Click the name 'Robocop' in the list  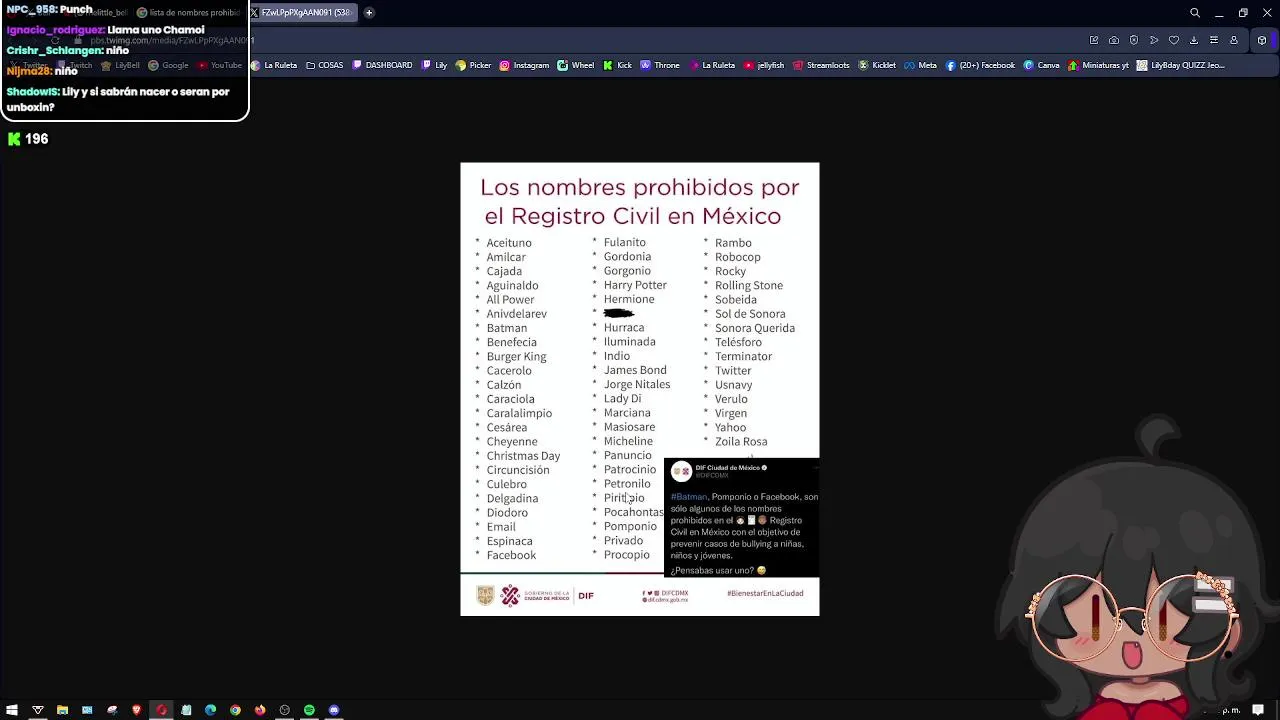coord(737,257)
